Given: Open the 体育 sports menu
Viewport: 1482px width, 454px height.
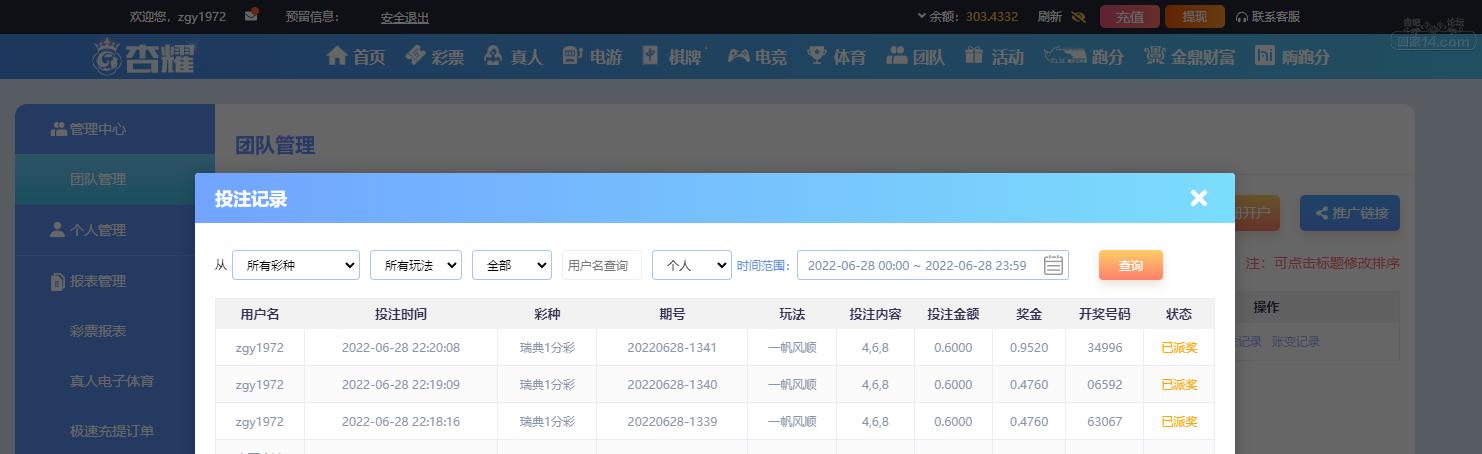Looking at the screenshot, I should [836, 56].
